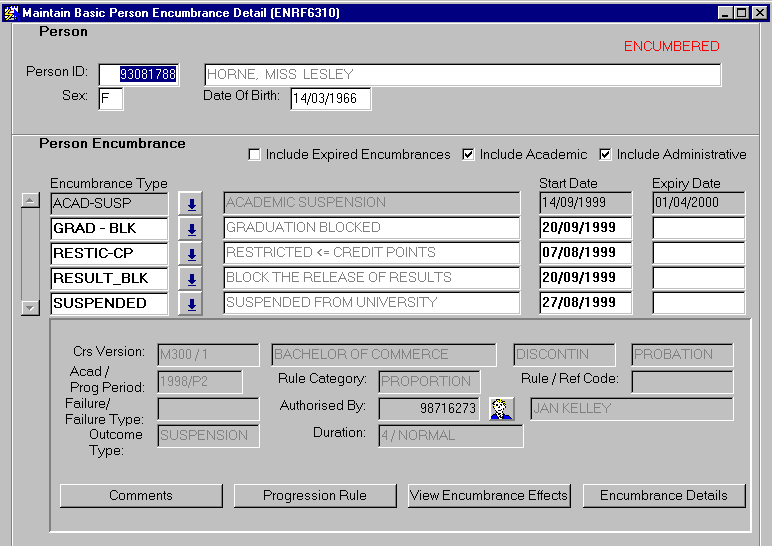This screenshot has height=546, width=772.
Task: Open lookup arrow for SUSPENDED row
Action: tap(190, 303)
